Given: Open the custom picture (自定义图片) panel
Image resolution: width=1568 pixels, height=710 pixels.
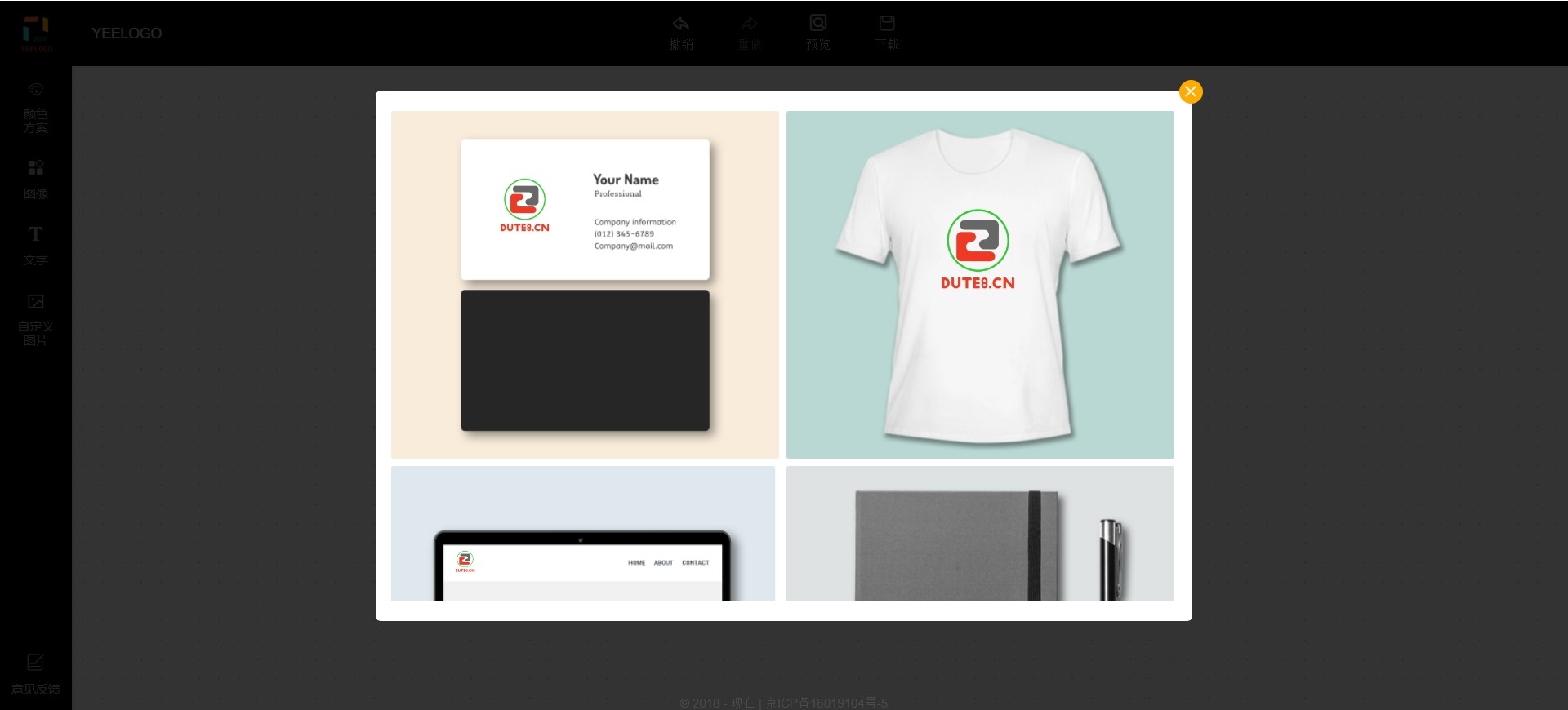Looking at the screenshot, I should coord(36,320).
